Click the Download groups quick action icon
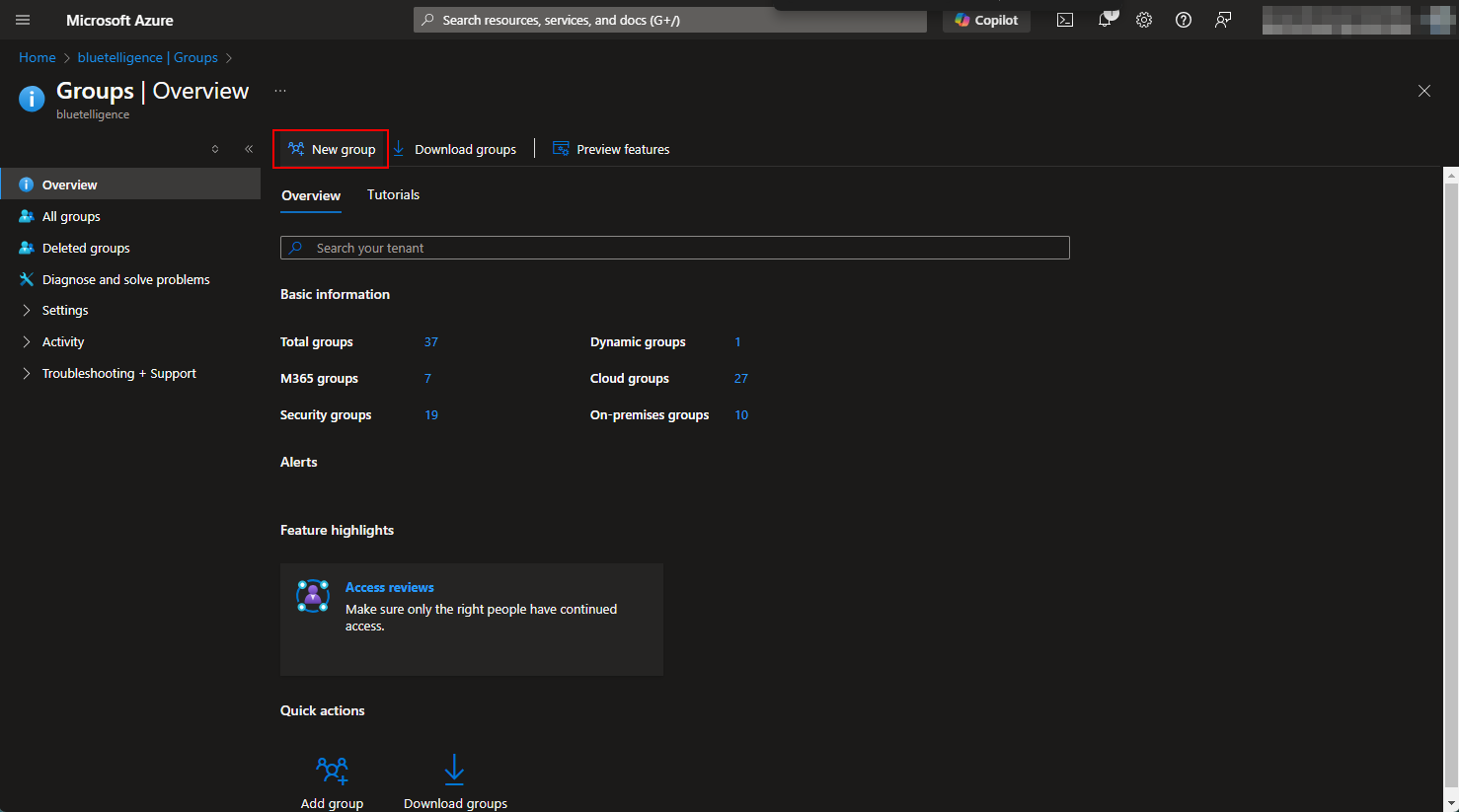 tap(454, 770)
